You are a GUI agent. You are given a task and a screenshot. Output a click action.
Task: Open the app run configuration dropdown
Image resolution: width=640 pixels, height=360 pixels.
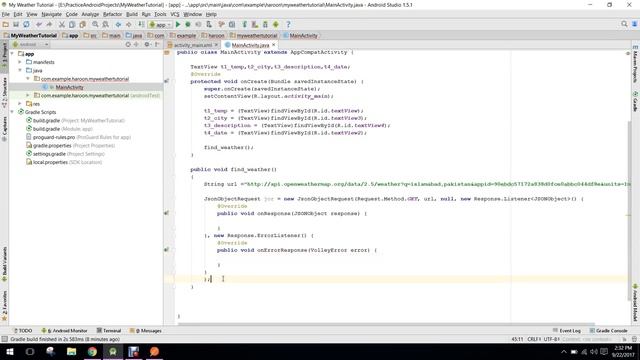tap(160, 24)
